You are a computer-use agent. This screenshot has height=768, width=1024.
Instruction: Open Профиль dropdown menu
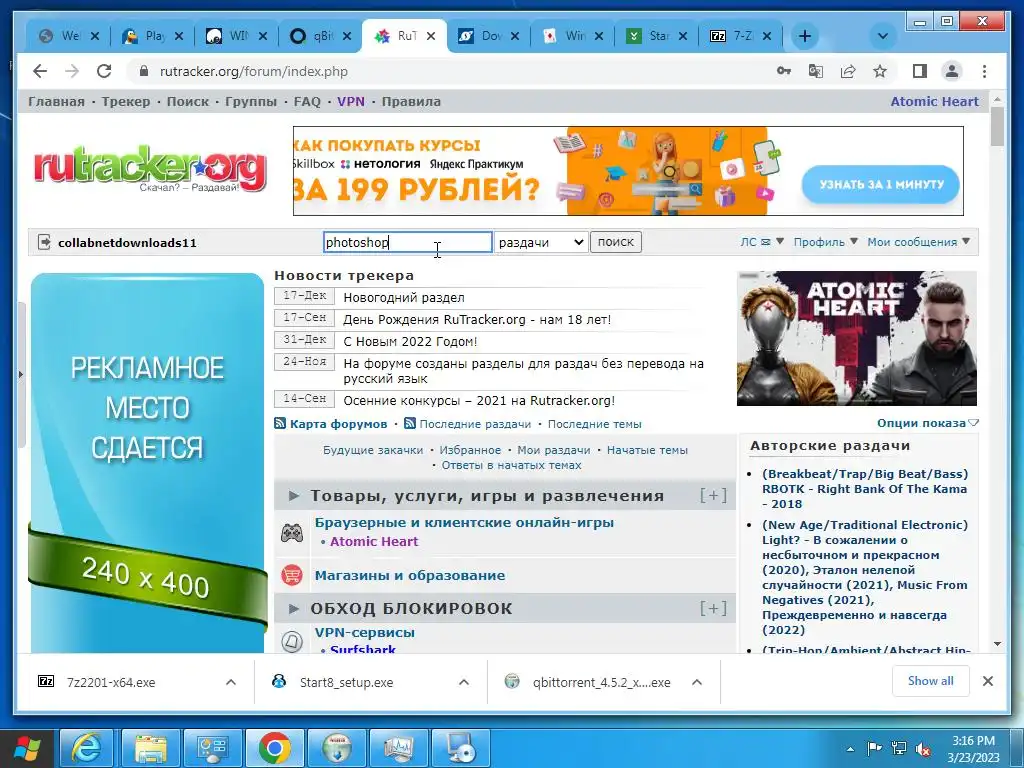click(825, 242)
